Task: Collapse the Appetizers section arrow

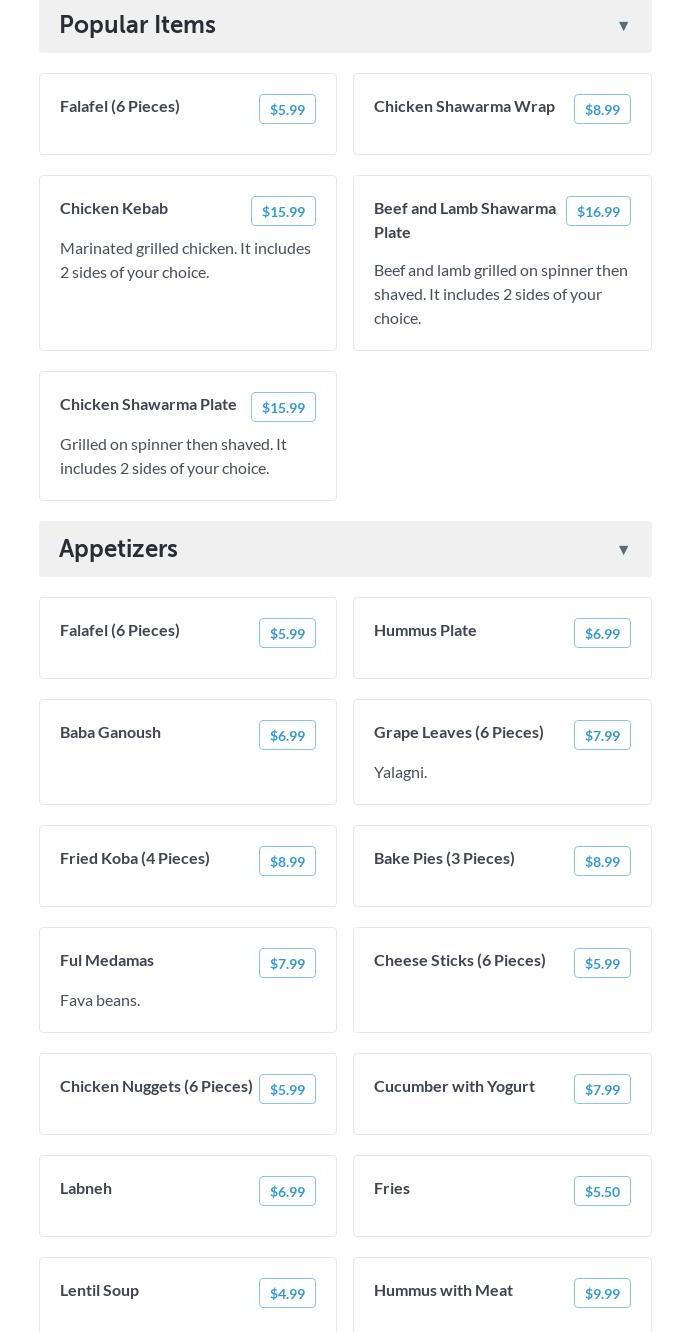Action: pyautogui.click(x=623, y=550)
